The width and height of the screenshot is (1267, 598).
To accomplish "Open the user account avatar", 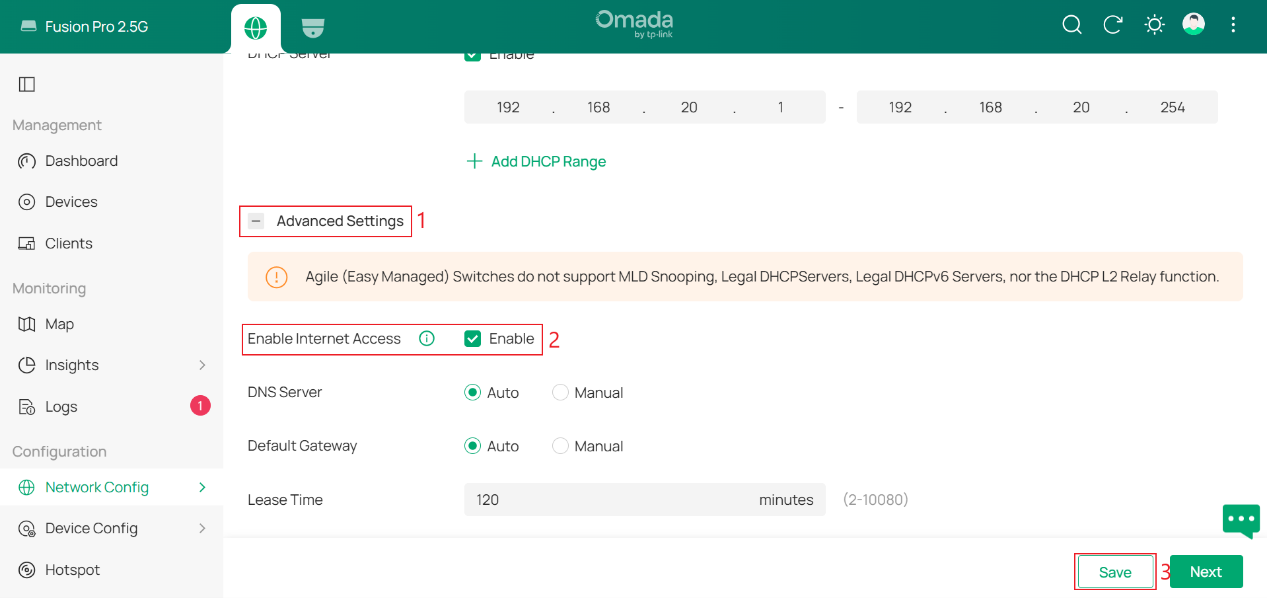I will [x=1193, y=25].
